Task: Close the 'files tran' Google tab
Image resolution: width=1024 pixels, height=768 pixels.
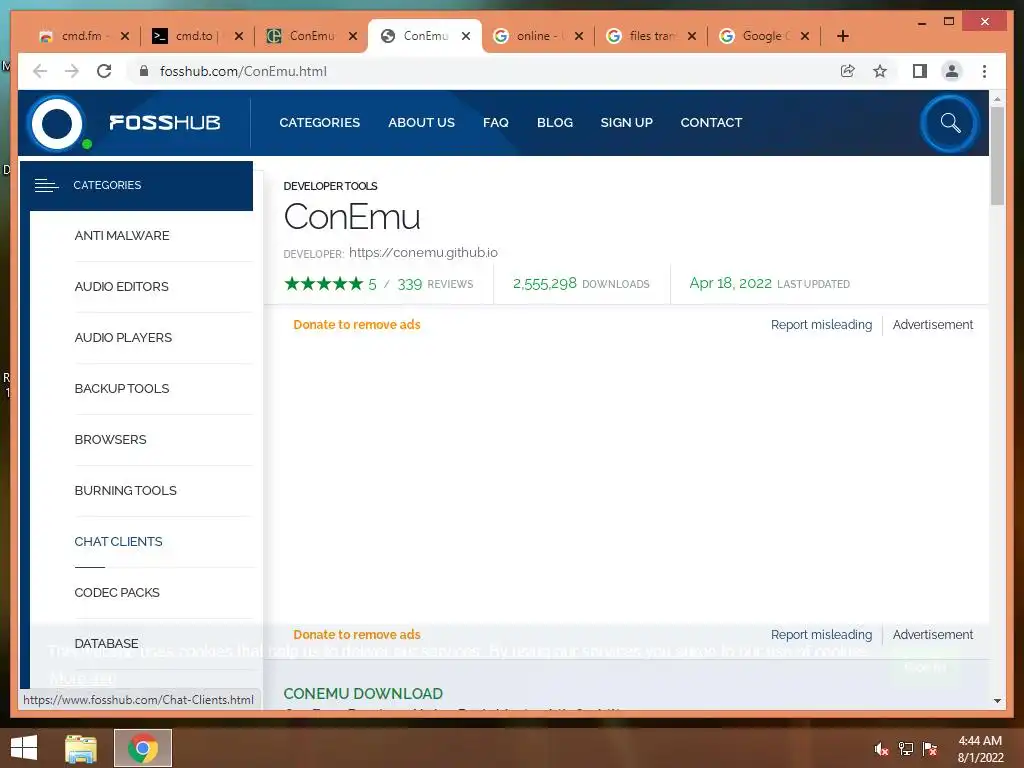Action: [x=692, y=36]
